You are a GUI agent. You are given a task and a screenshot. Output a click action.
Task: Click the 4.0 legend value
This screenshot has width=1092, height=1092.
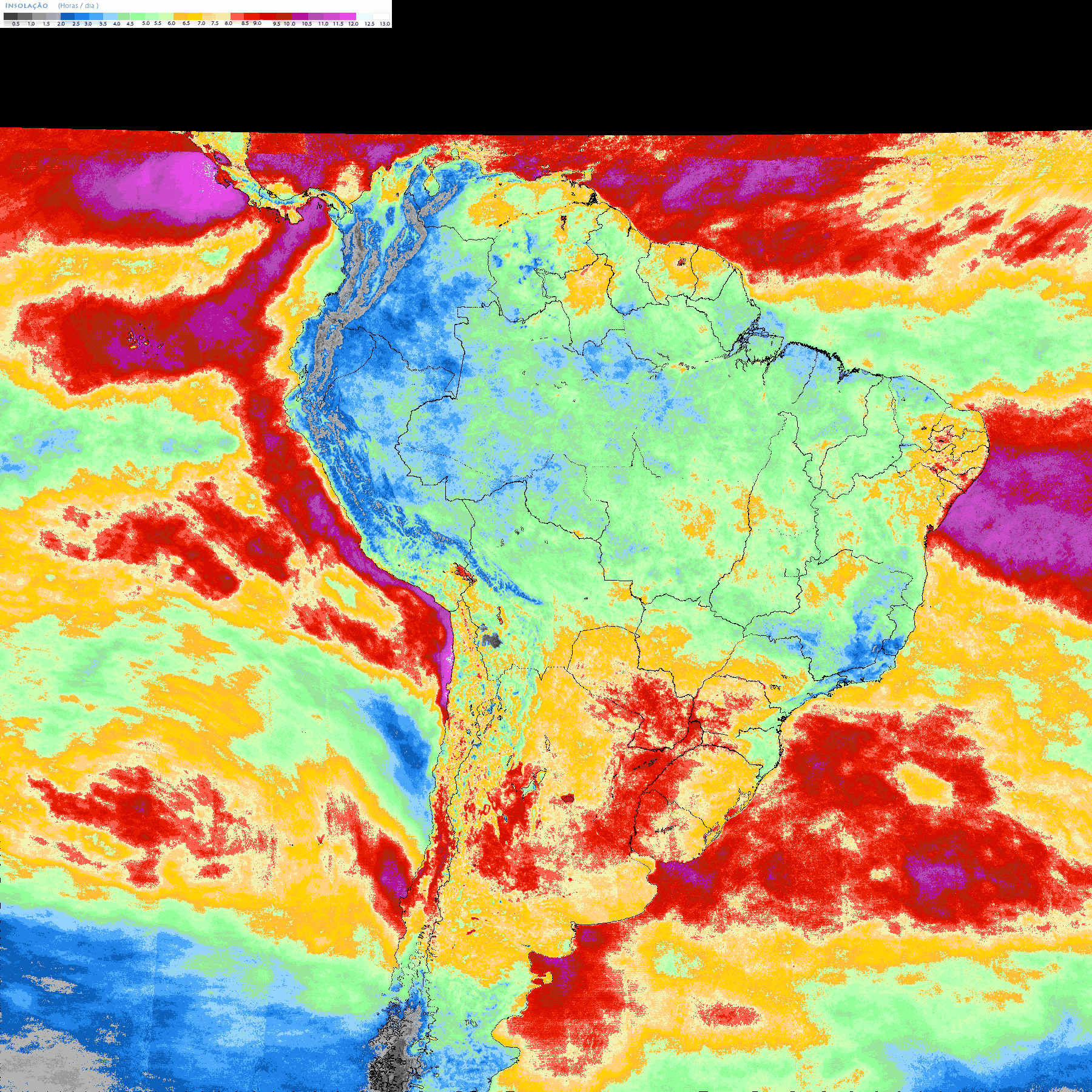coord(116,24)
